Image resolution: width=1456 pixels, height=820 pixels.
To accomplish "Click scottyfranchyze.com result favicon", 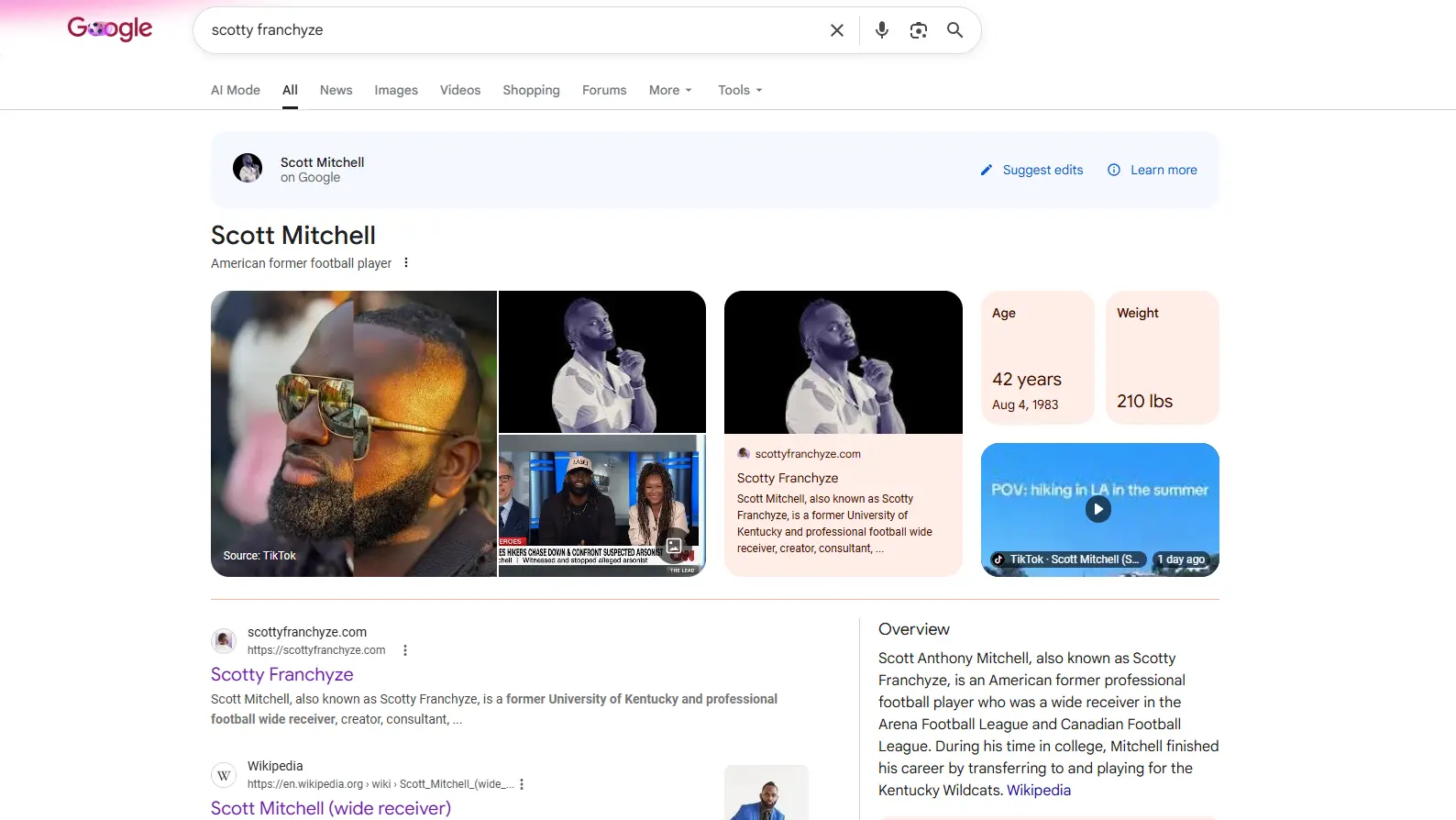I will pos(224,640).
